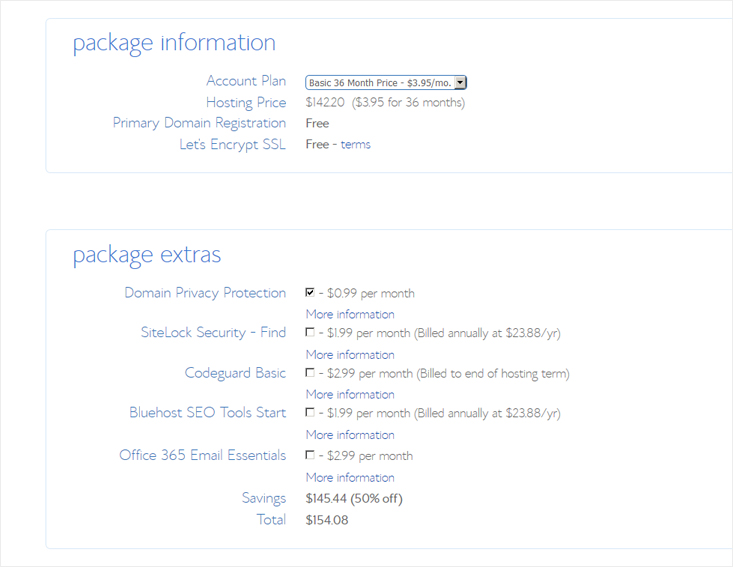
Task: View More information for Codeguard Basic
Action: (350, 395)
